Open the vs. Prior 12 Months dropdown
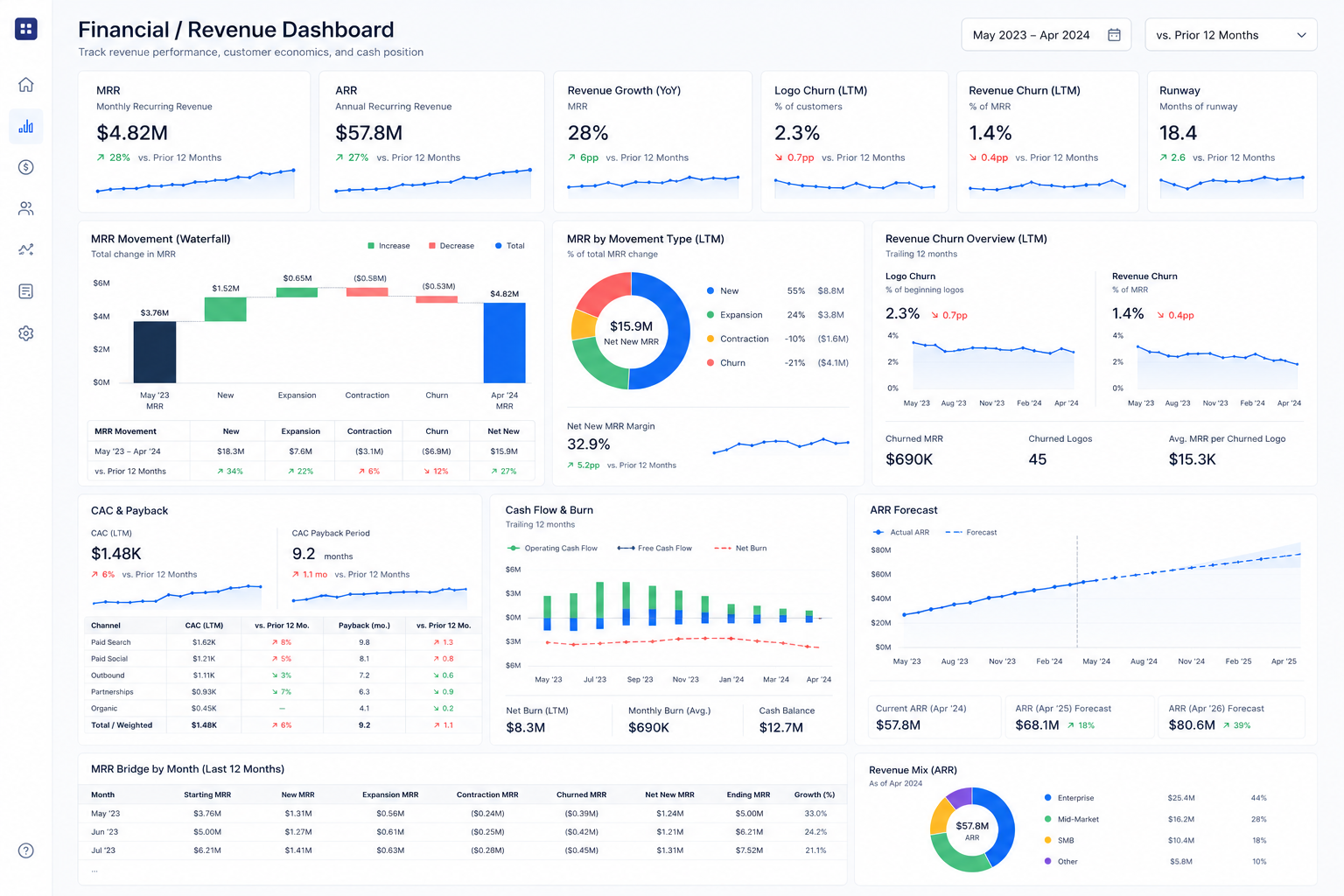 tap(1231, 35)
